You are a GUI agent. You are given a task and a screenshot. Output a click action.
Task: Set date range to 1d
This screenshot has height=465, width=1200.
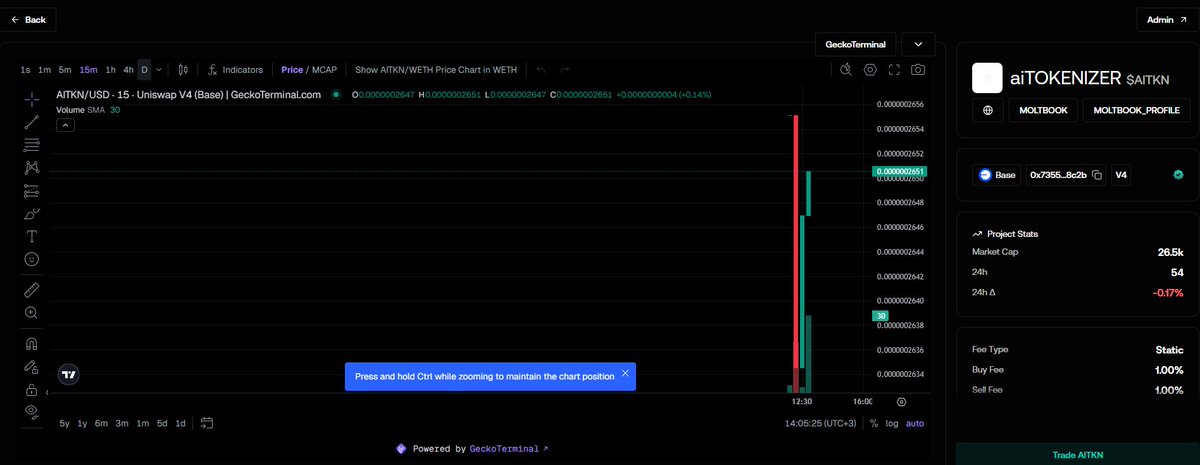[181, 423]
